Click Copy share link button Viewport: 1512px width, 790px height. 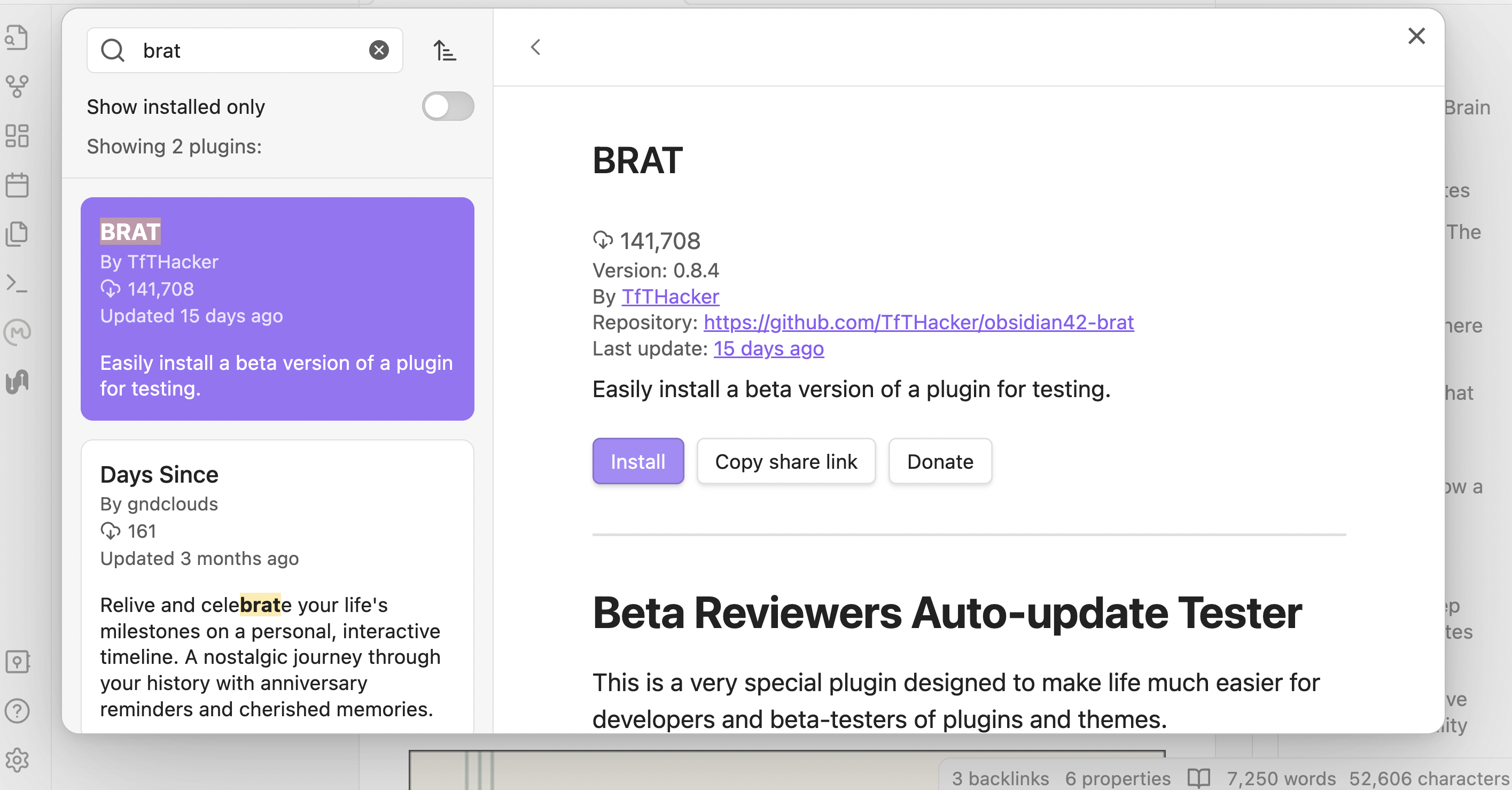785,462
